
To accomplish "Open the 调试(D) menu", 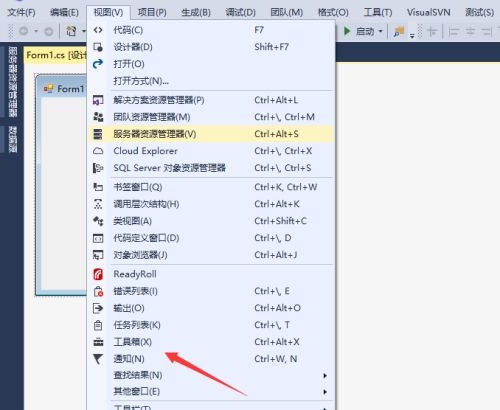I will pyautogui.click(x=240, y=13).
